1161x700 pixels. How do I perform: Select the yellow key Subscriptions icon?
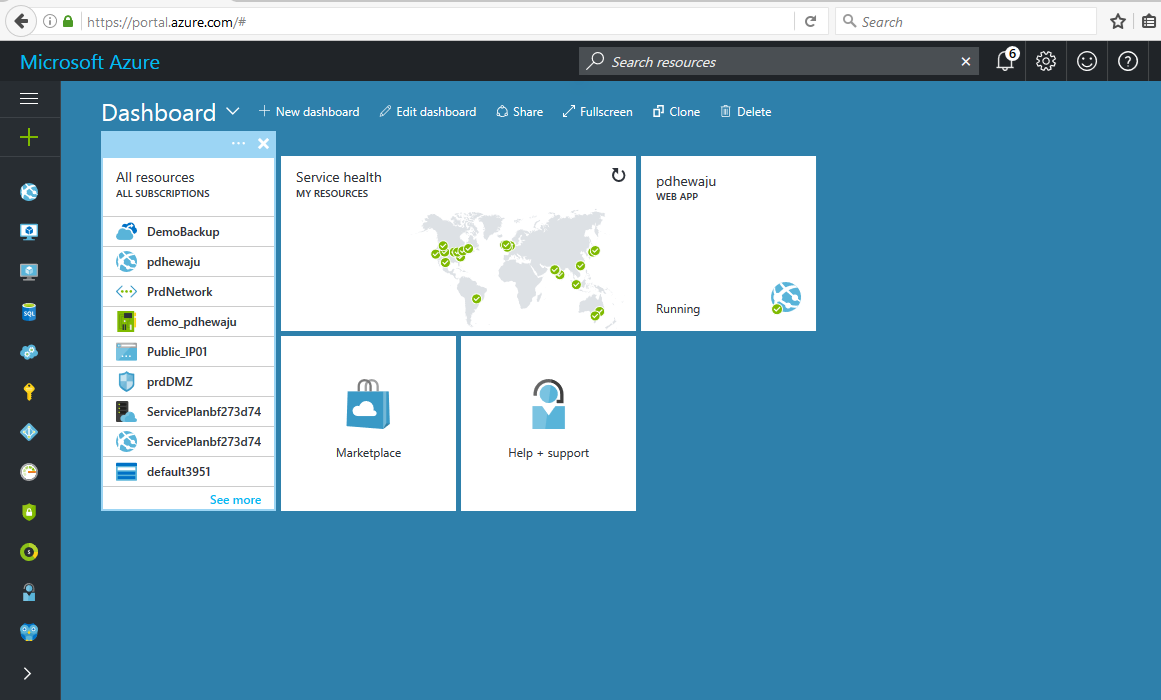29,392
